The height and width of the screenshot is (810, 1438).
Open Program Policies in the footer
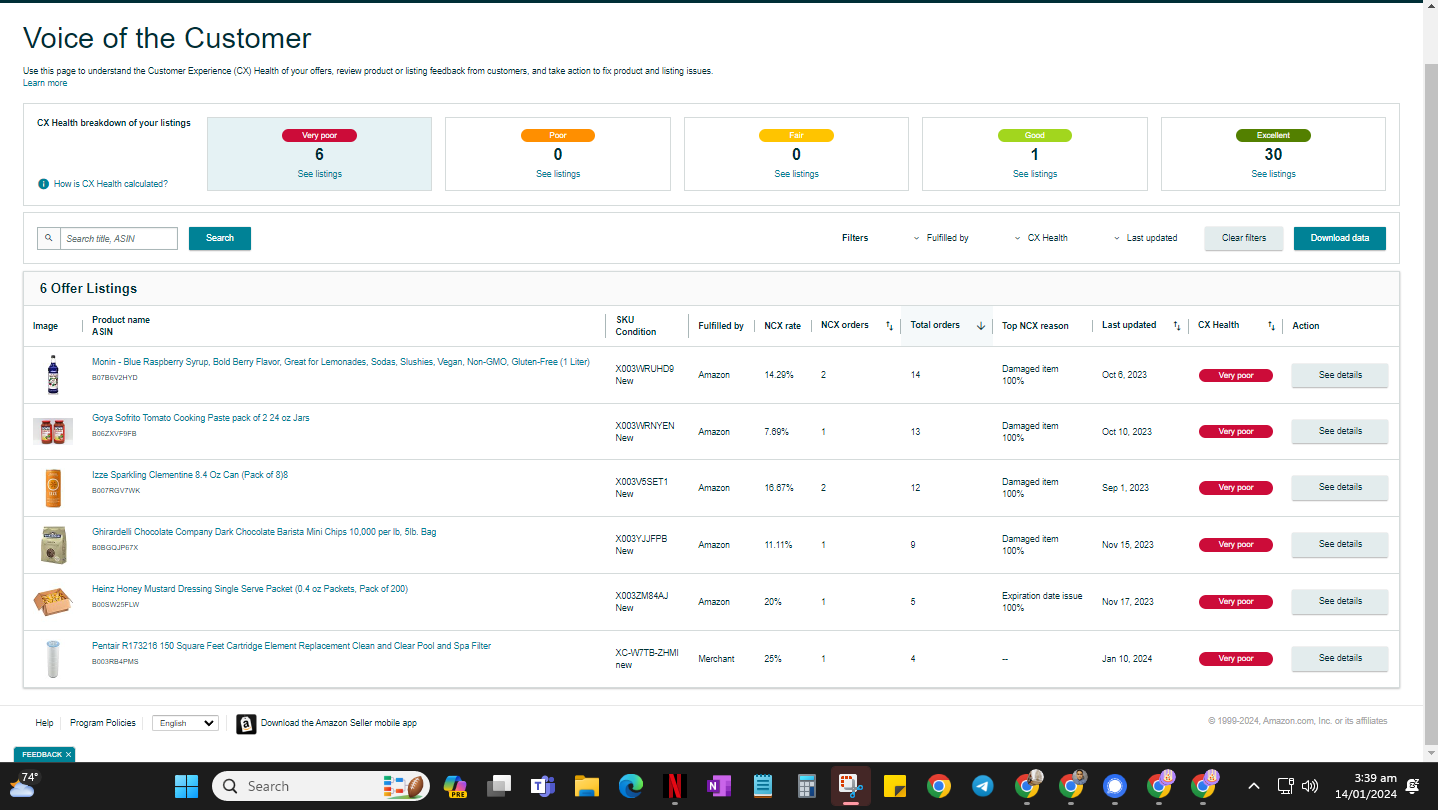coord(103,723)
